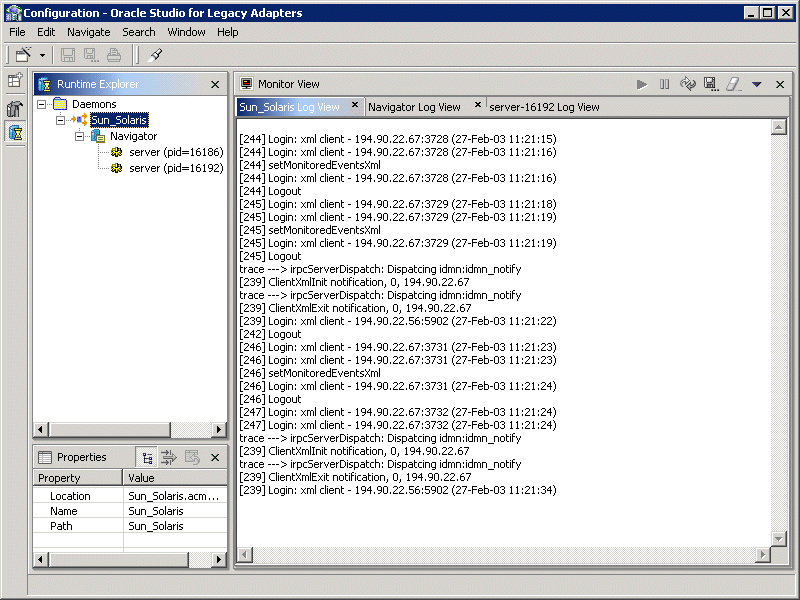Click the log view horizontal scroll left arrow
The image size is (800, 600).
tap(245, 555)
